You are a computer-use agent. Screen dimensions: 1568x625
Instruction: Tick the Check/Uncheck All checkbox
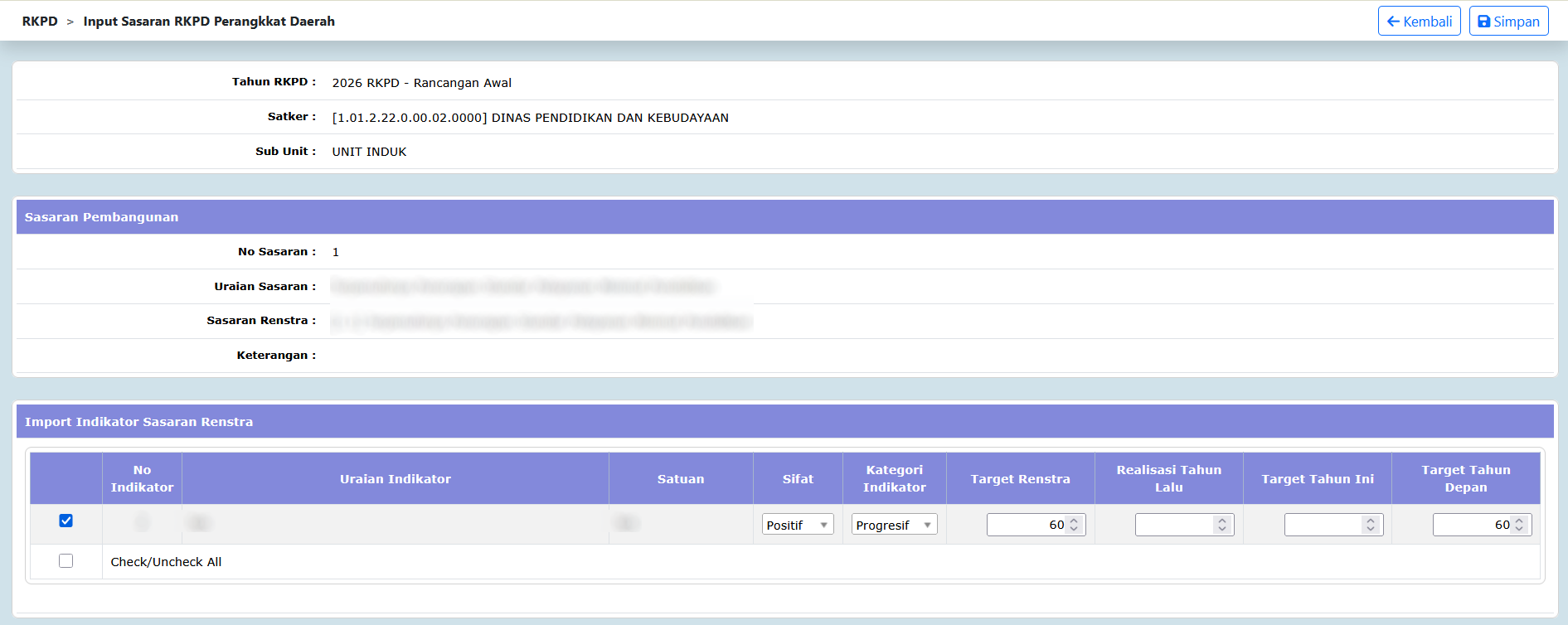click(x=66, y=561)
